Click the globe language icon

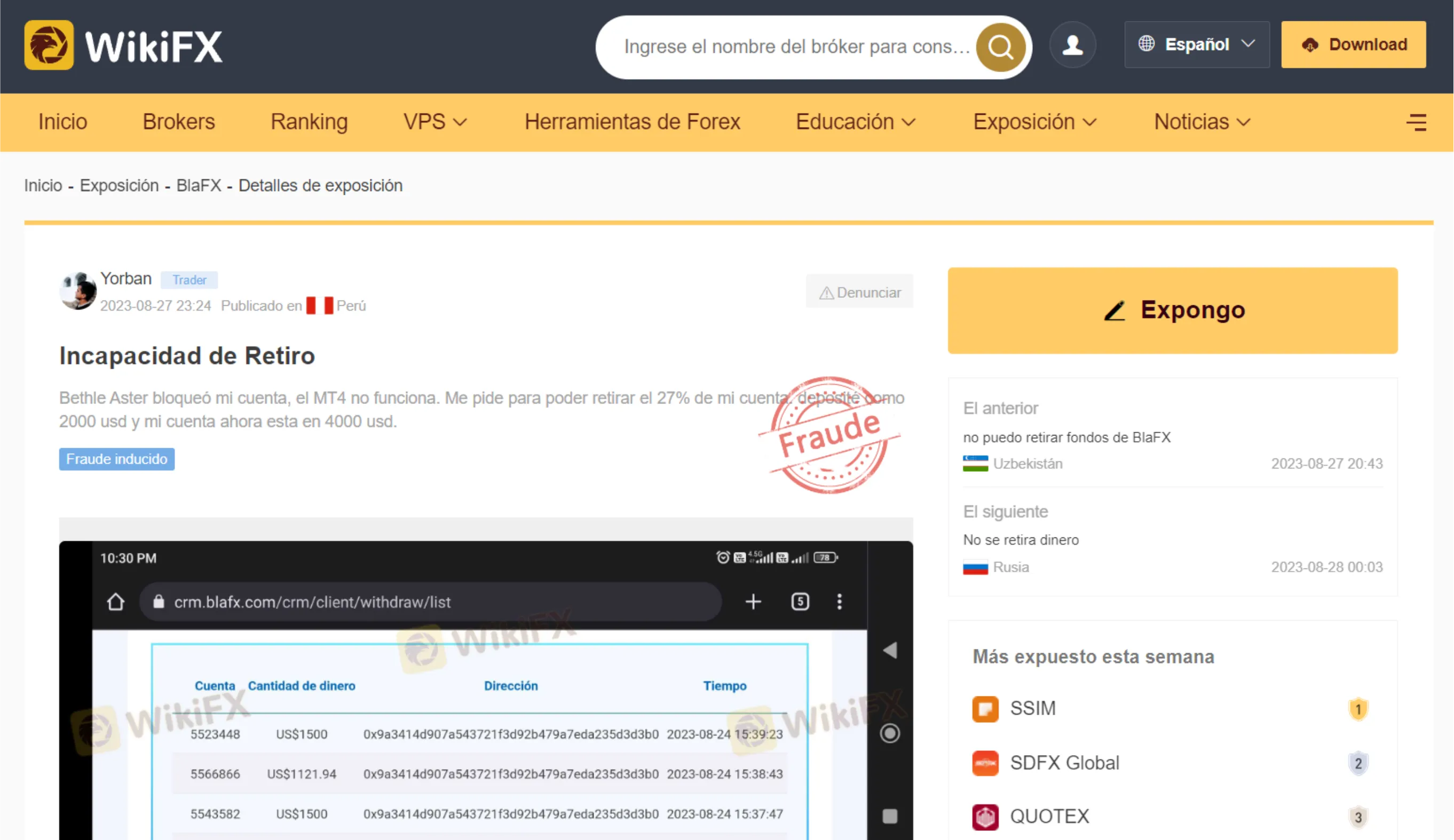point(1147,43)
